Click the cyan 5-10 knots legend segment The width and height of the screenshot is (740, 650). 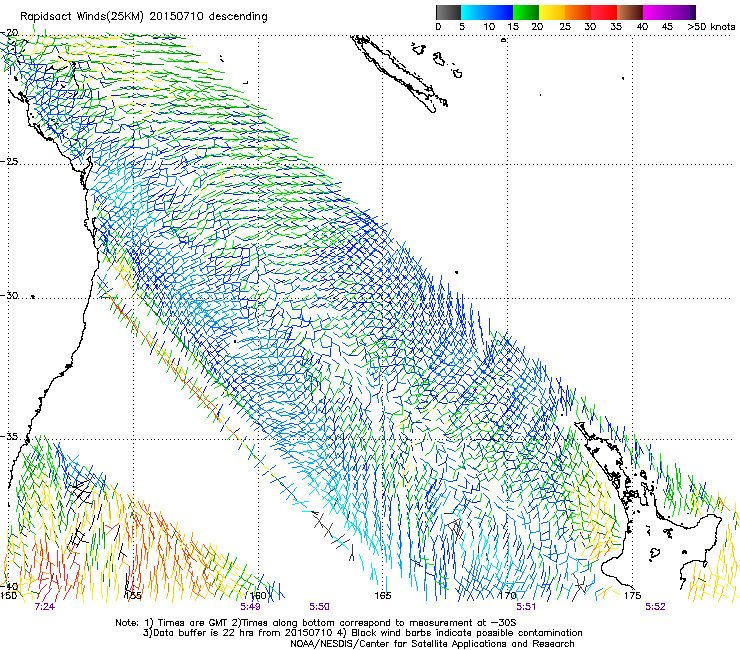(474, 12)
